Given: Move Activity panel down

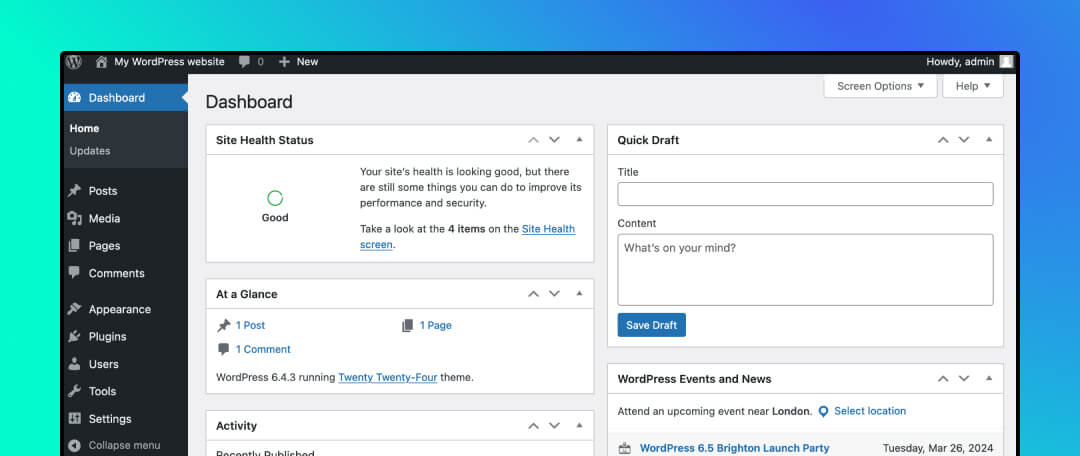Looking at the screenshot, I should pyautogui.click(x=554, y=426).
